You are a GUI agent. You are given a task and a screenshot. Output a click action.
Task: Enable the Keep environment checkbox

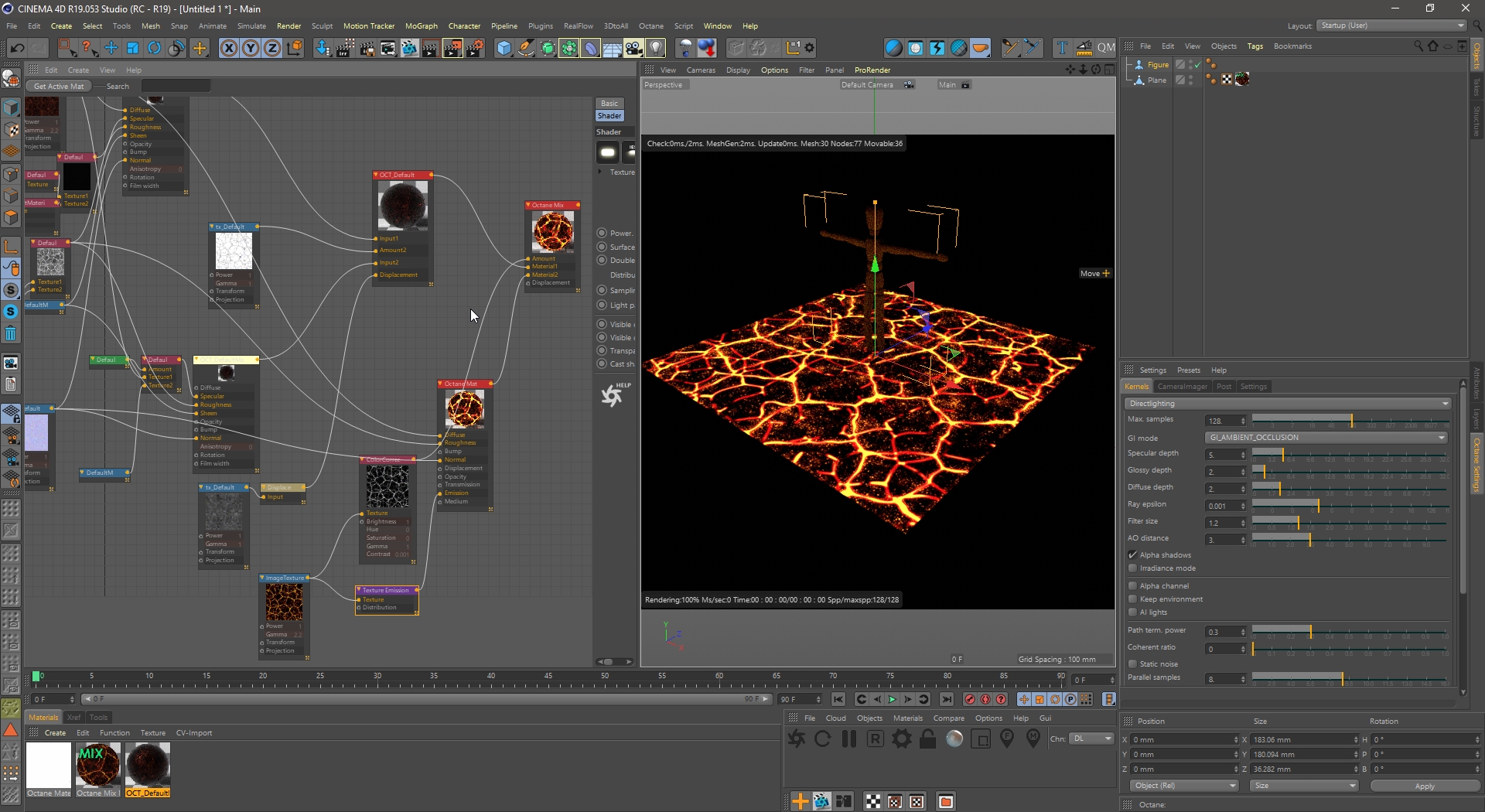[x=1132, y=599]
